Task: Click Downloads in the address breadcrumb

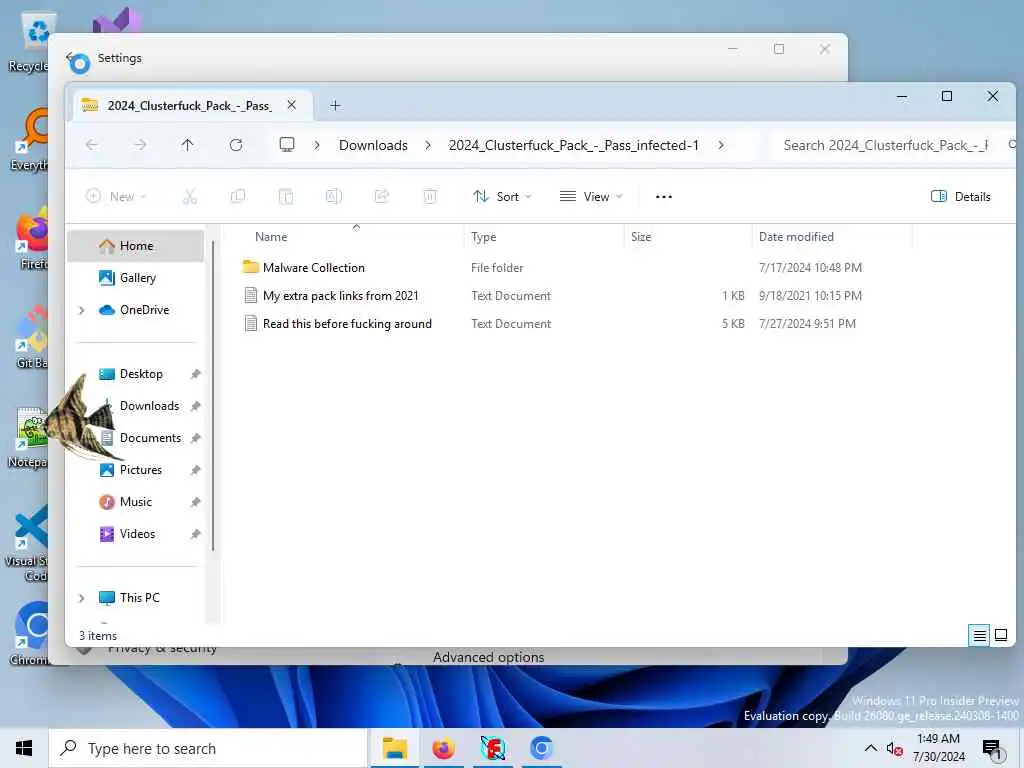Action: 373,145
